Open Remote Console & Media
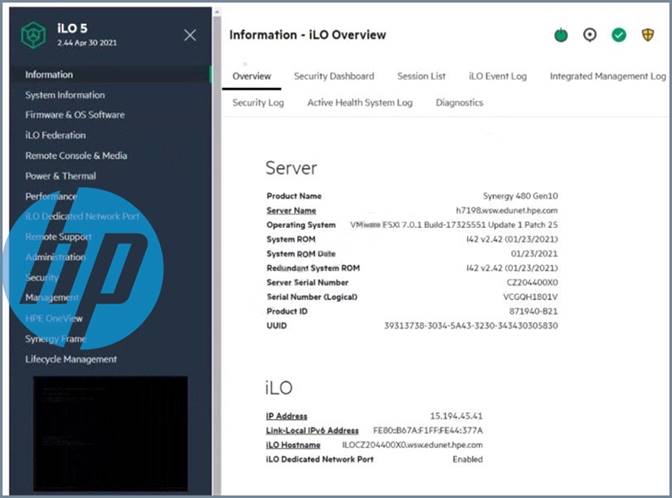 point(76,156)
